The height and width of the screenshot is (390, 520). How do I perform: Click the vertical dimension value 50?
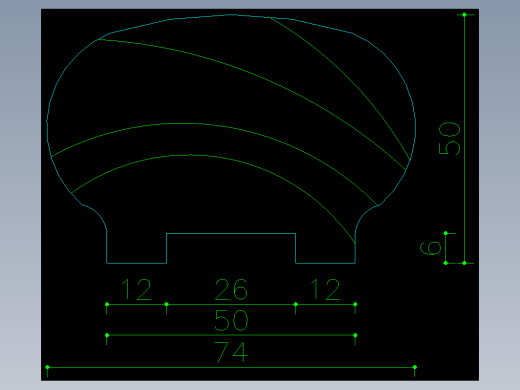coord(450,139)
